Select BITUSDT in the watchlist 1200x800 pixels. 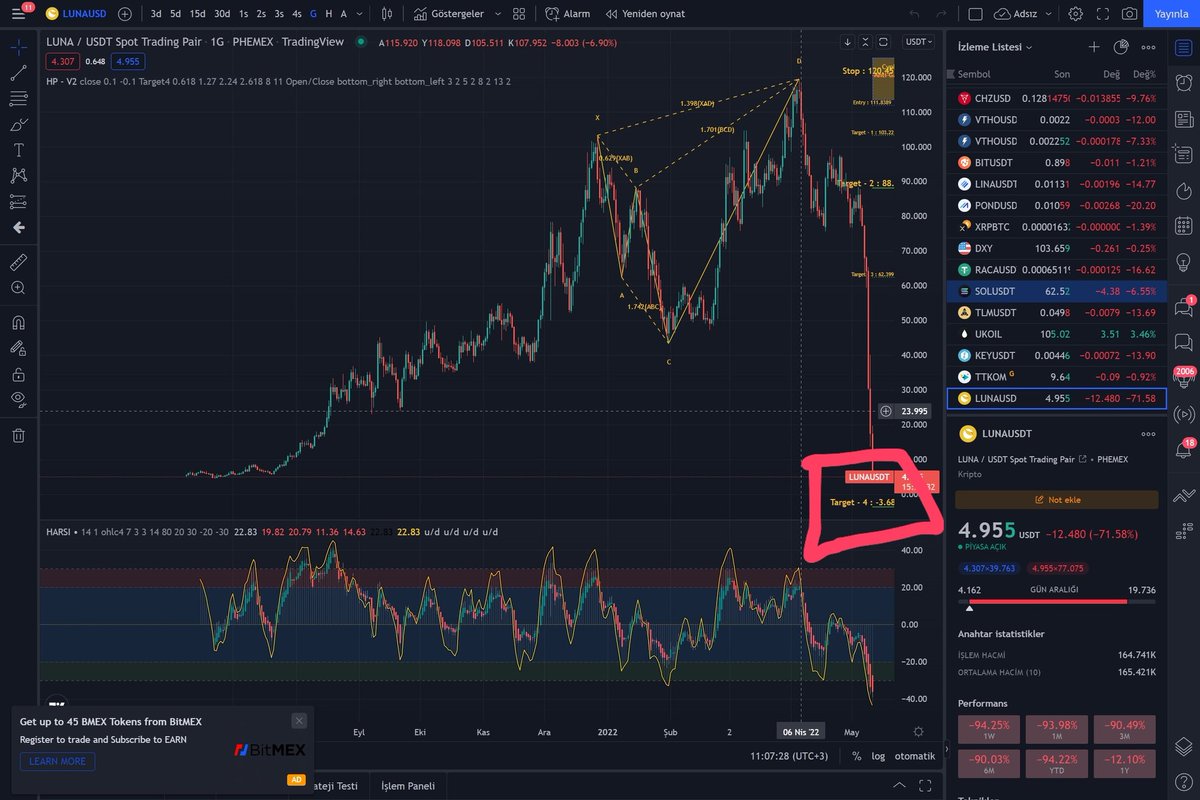tap(1057, 162)
